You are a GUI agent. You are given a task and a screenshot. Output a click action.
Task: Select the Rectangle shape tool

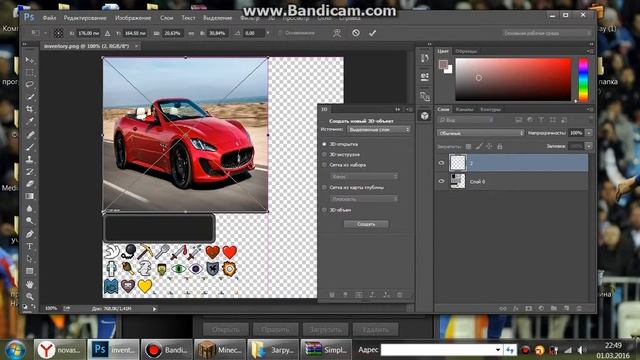click(29, 271)
